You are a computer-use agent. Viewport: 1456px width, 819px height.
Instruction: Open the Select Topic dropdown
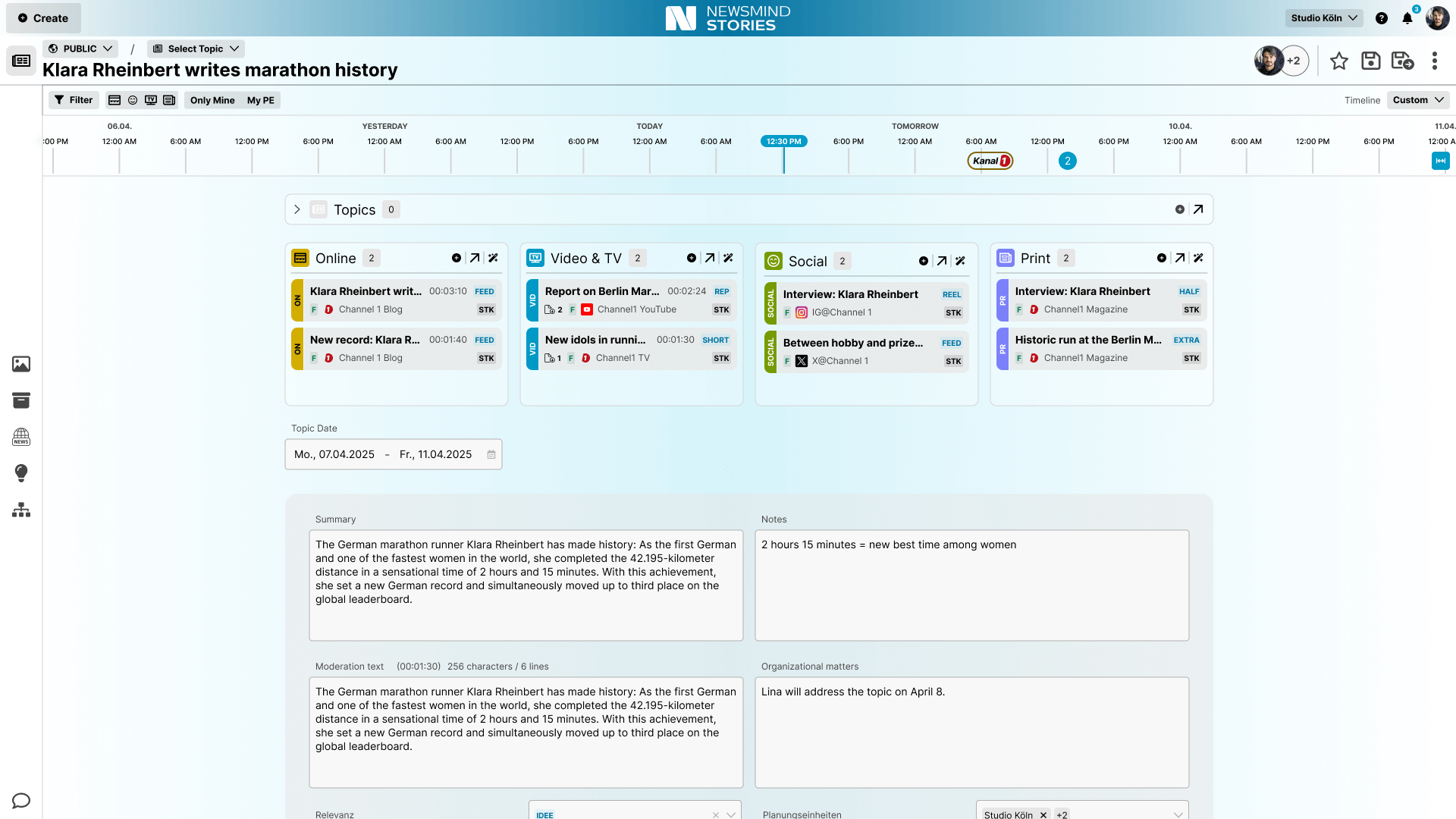point(195,48)
